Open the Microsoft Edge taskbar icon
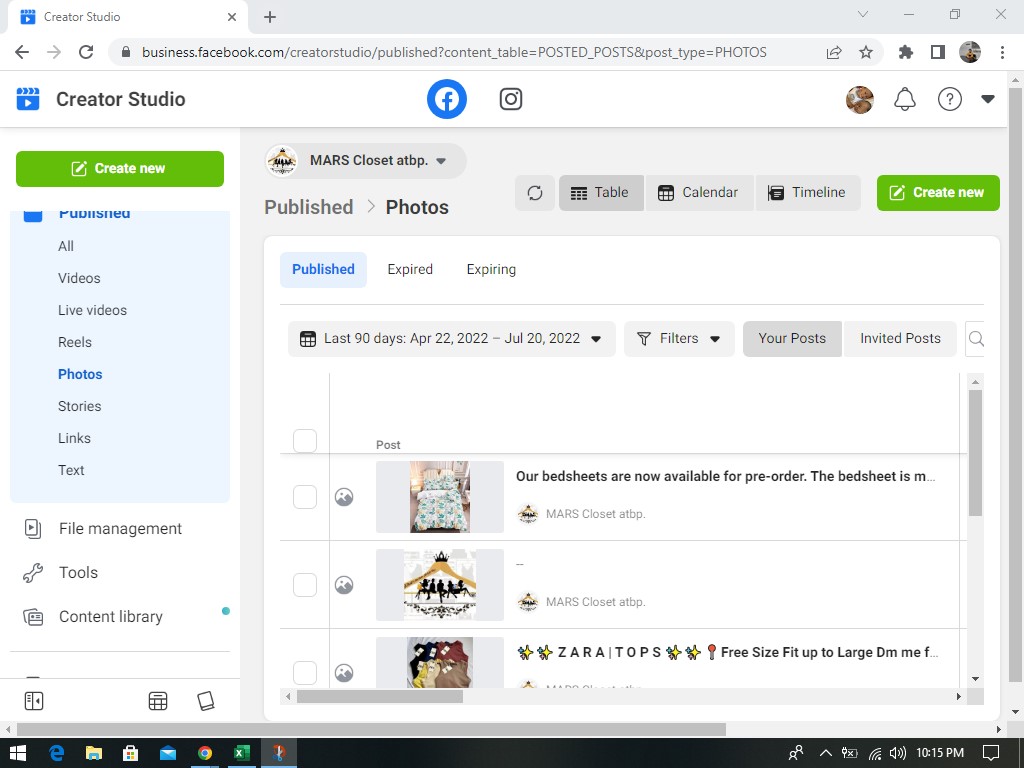Viewport: 1024px width, 768px height. (x=57, y=753)
